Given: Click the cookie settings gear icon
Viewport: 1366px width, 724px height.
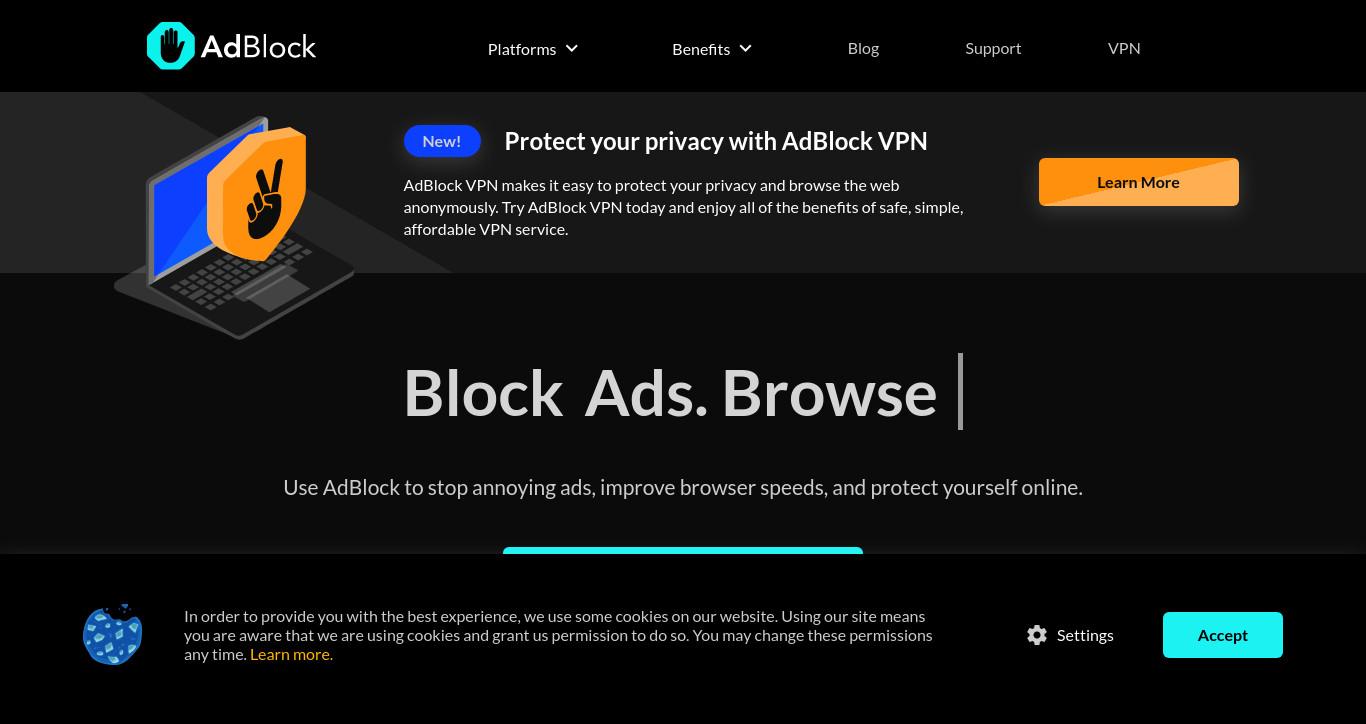Looking at the screenshot, I should point(1037,635).
